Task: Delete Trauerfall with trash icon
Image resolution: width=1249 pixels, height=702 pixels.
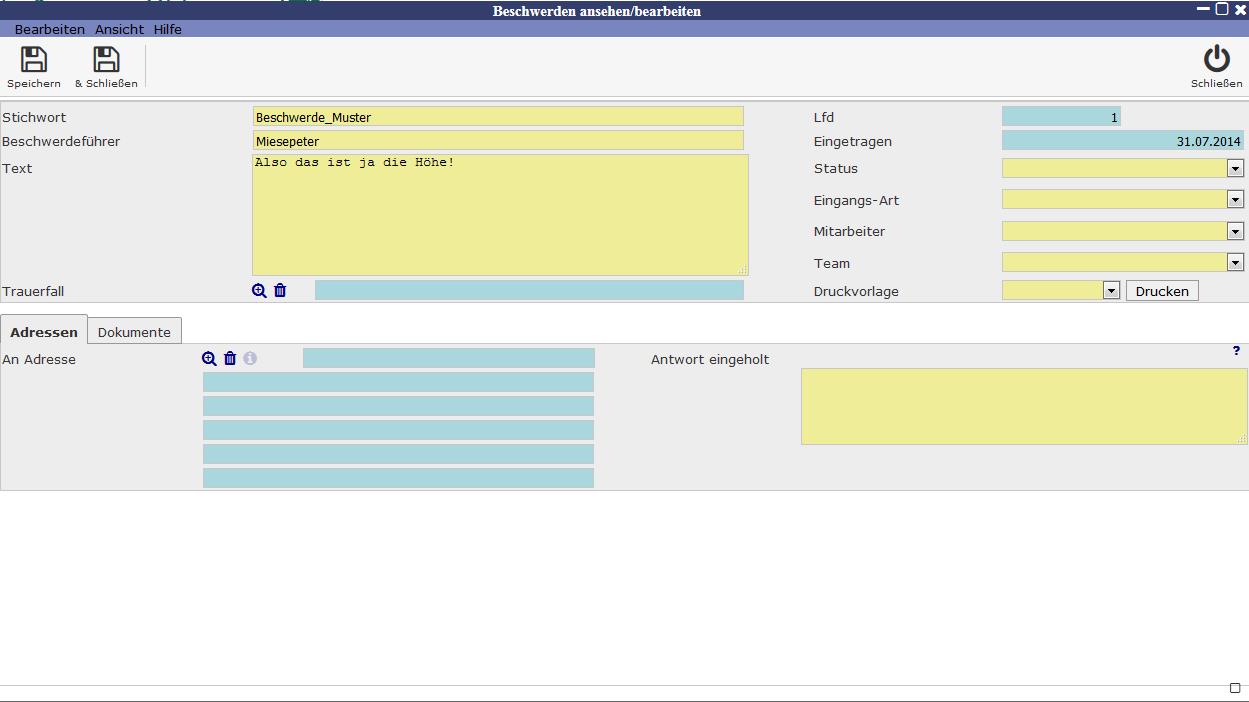Action: click(x=280, y=291)
